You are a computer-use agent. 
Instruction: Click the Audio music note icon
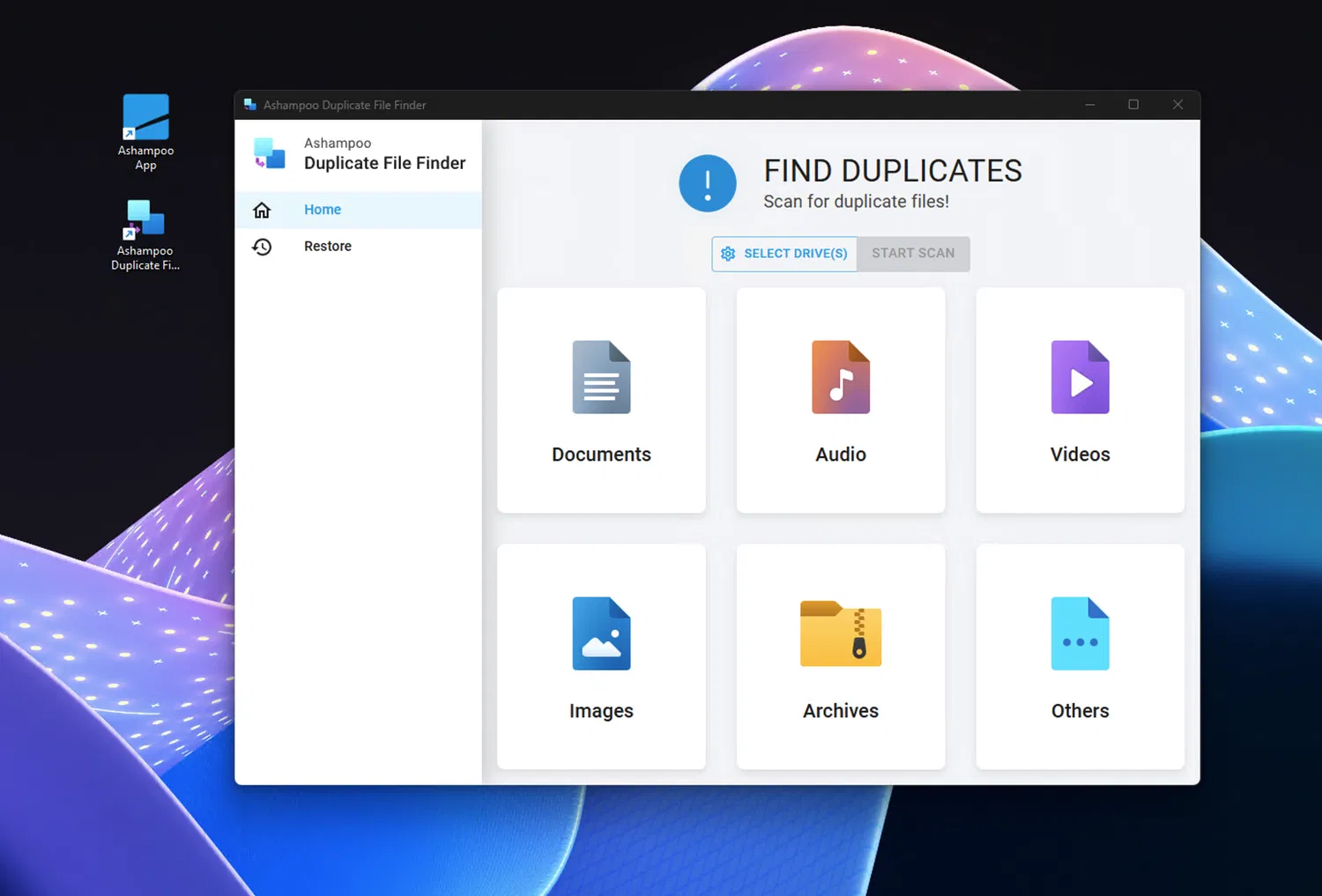tap(841, 377)
